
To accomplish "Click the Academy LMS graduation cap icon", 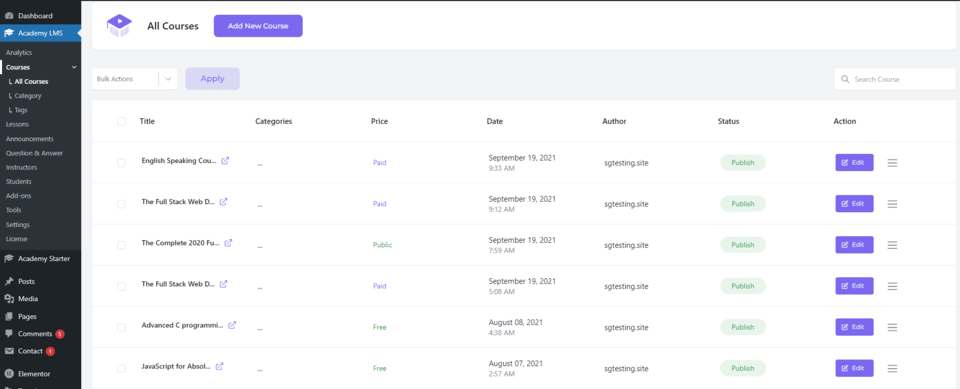I will click(9, 33).
